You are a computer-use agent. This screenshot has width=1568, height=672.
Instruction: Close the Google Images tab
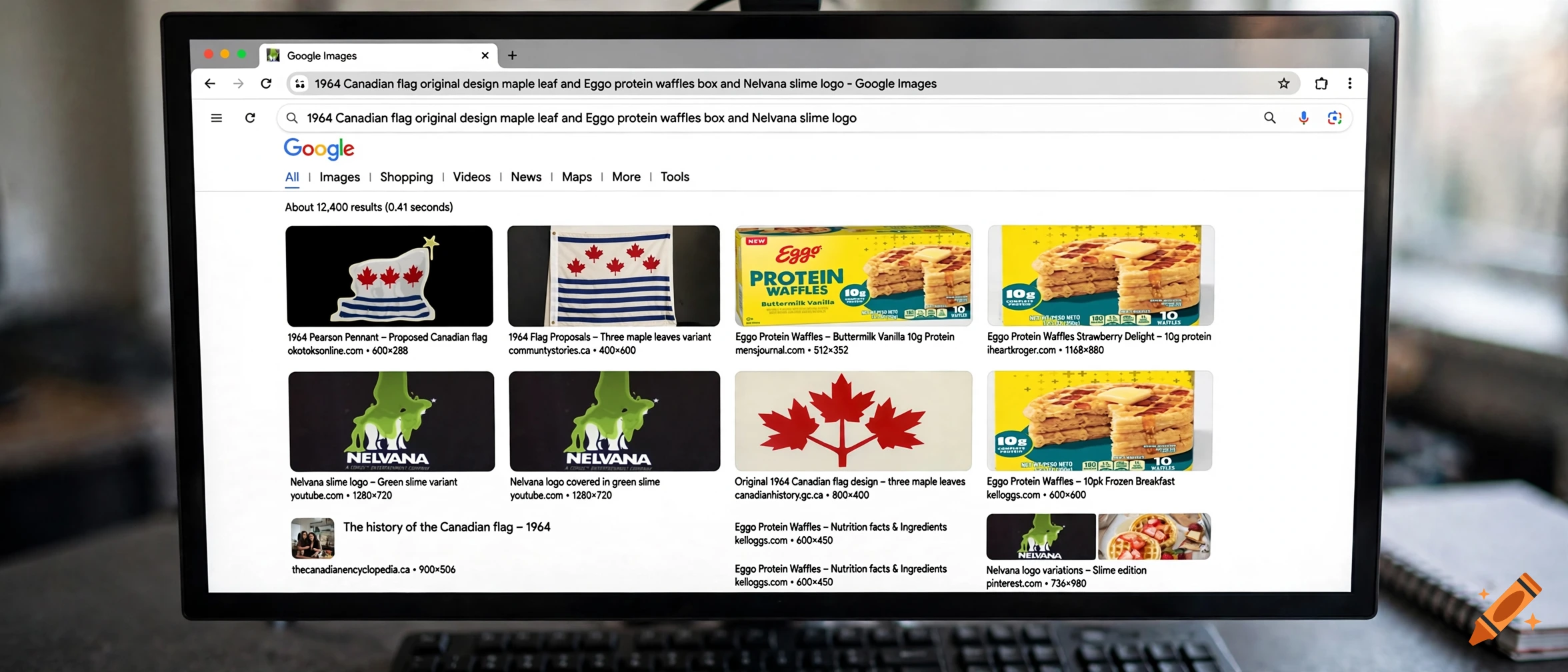(x=485, y=55)
